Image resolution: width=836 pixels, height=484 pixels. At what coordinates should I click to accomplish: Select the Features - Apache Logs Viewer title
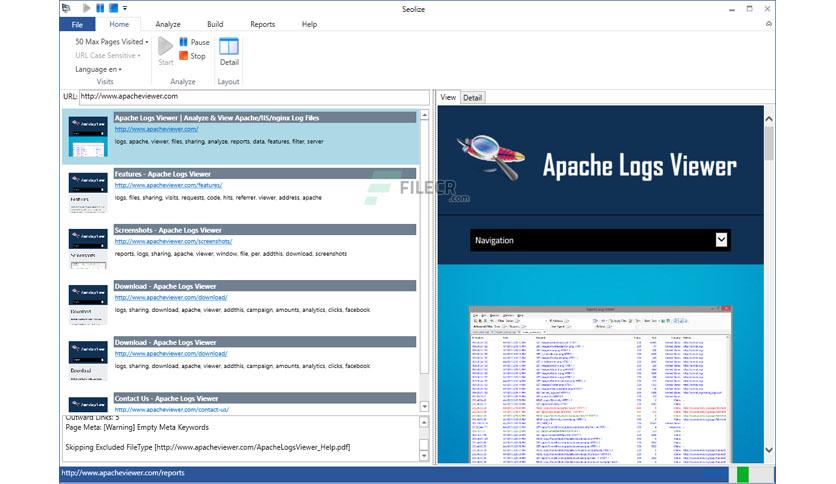point(265,174)
